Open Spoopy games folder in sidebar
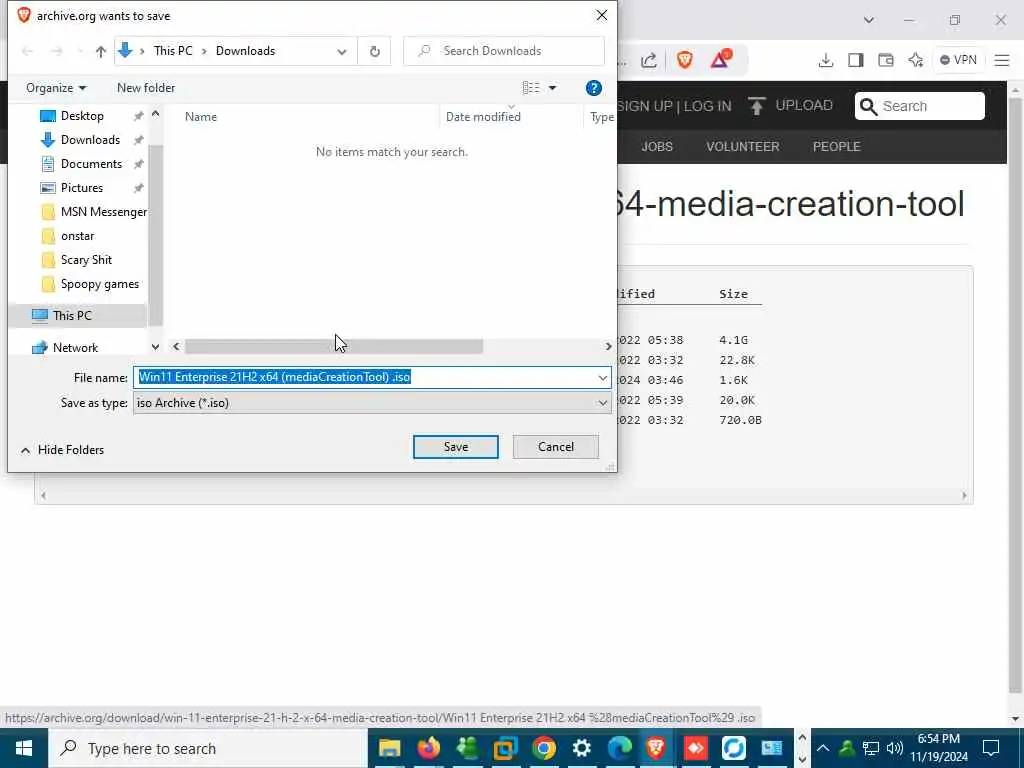Screen dimensions: 1024x768 [x=99, y=284]
